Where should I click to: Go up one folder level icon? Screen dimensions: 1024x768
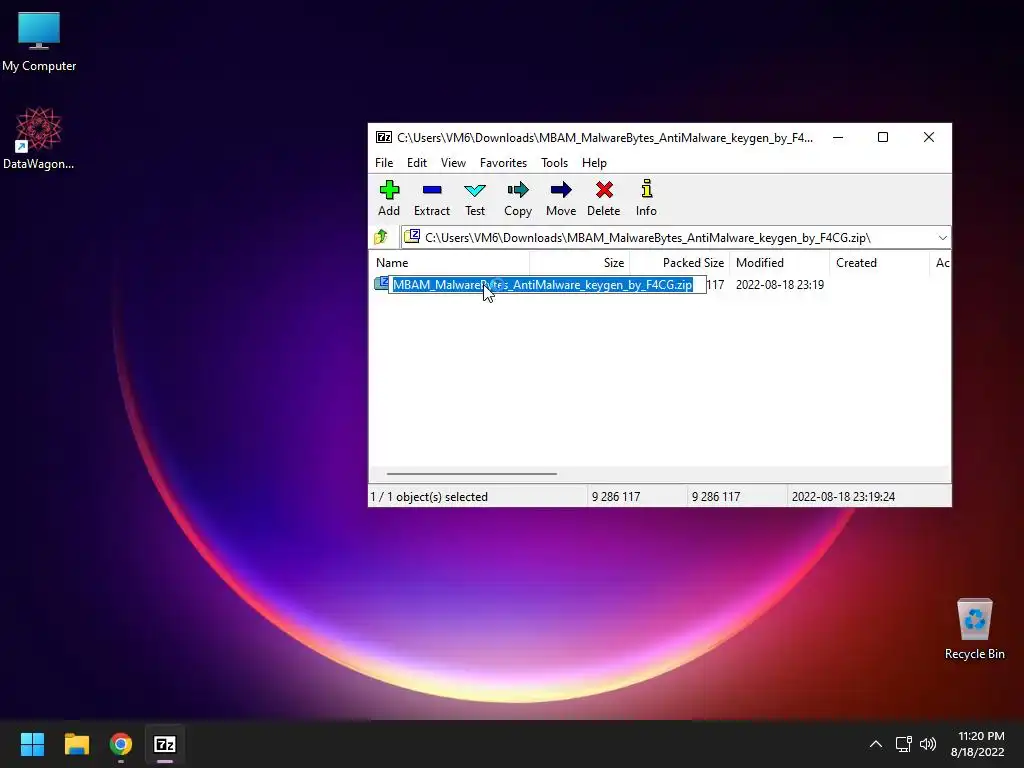click(x=381, y=237)
